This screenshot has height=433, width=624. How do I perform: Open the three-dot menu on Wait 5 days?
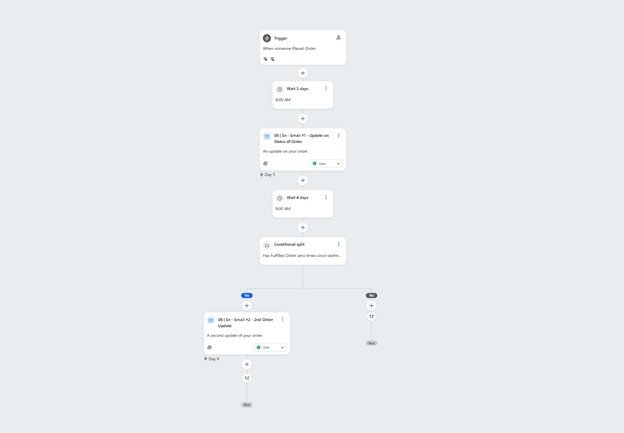[326, 88]
